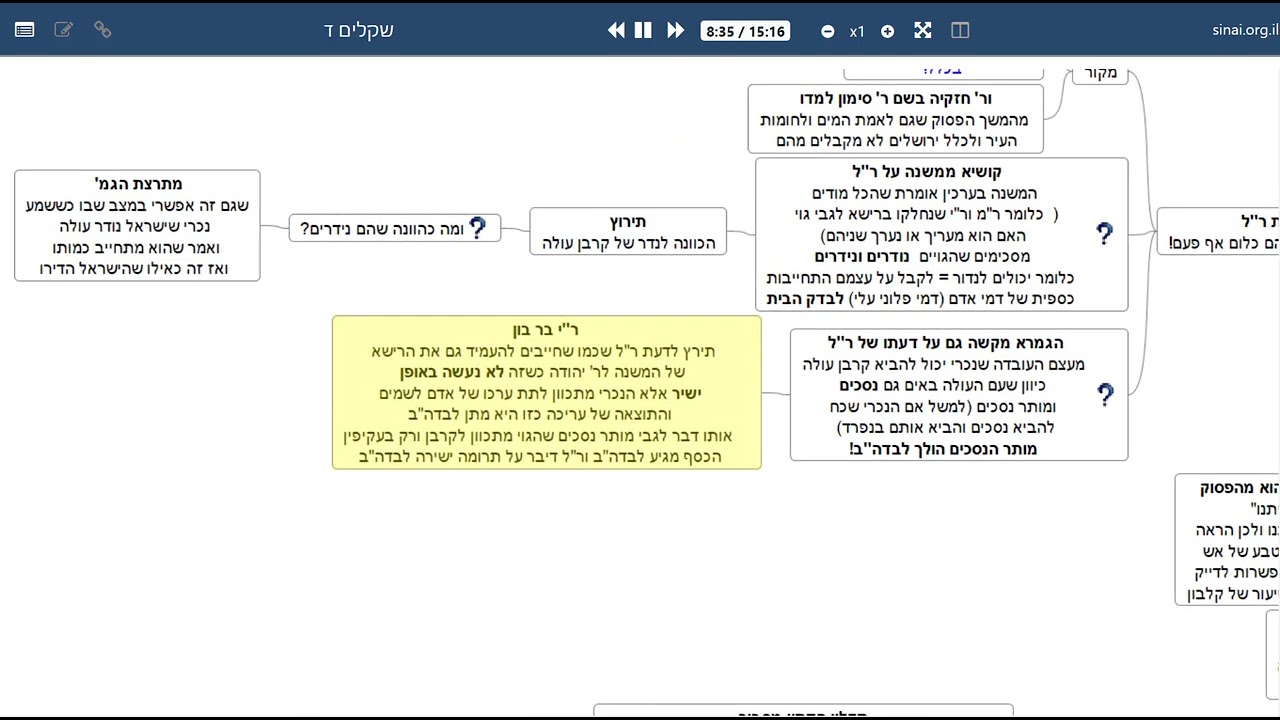Select the תירוץ node
Image resolution: width=1280 pixels, height=720 pixels.
tap(628, 231)
